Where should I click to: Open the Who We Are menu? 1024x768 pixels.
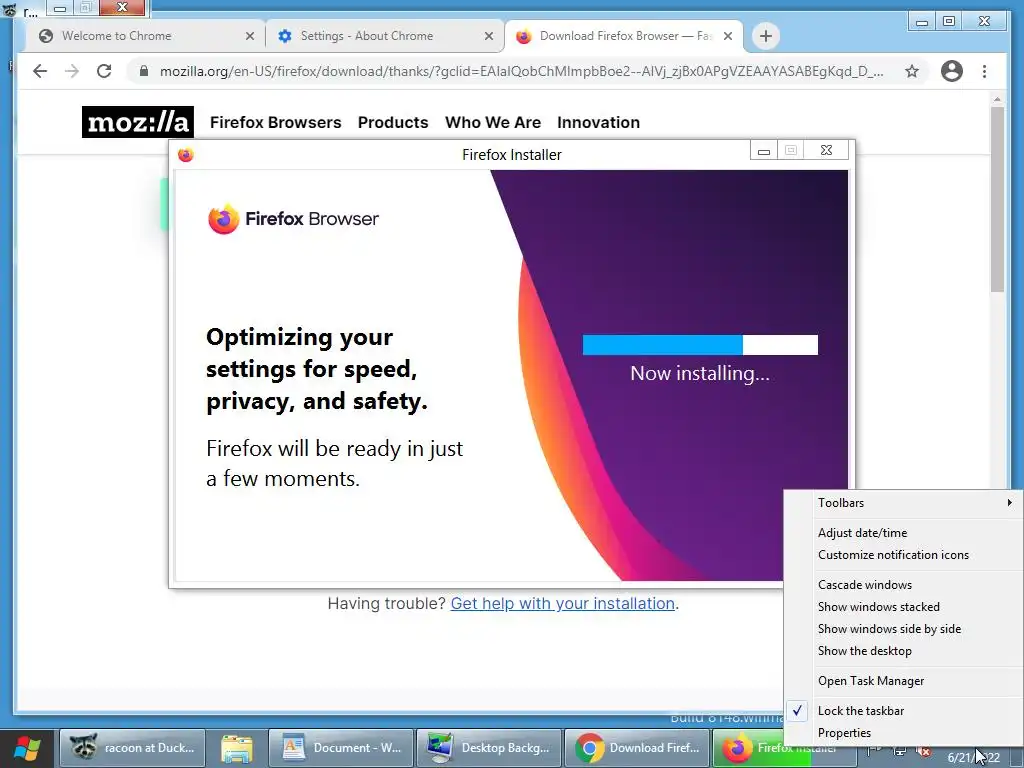click(493, 122)
